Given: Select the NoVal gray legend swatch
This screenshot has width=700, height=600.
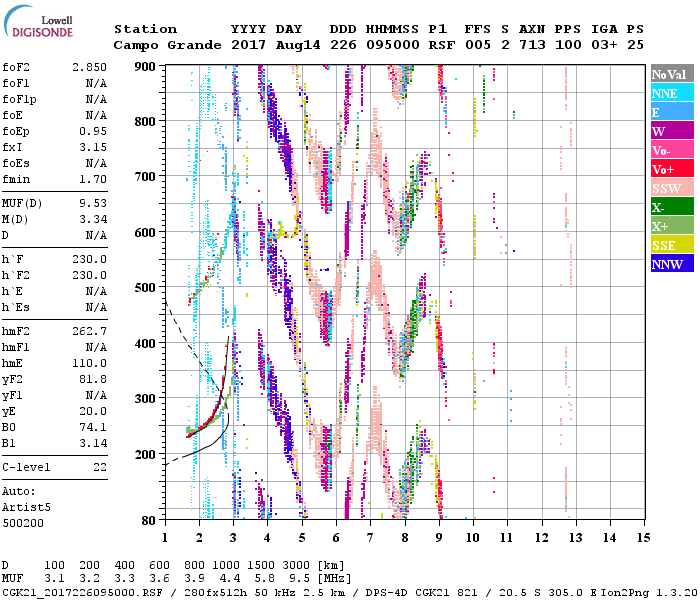Looking at the screenshot, I should pos(671,74).
